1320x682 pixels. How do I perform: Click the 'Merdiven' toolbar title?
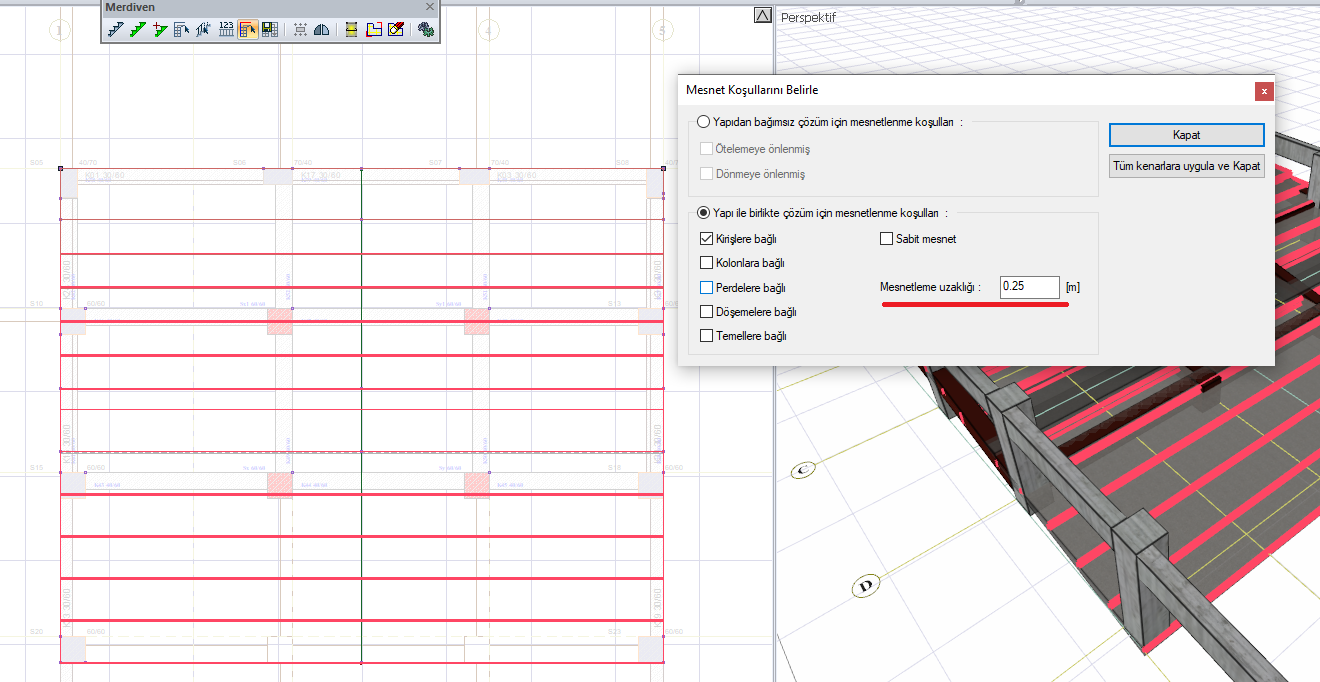pyautogui.click(x=130, y=7)
